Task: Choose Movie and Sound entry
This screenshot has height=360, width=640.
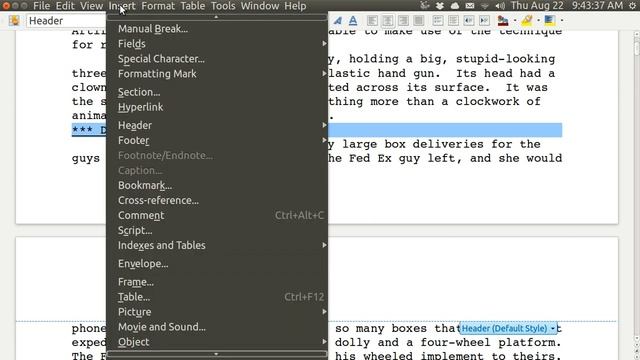Action: click(217, 327)
